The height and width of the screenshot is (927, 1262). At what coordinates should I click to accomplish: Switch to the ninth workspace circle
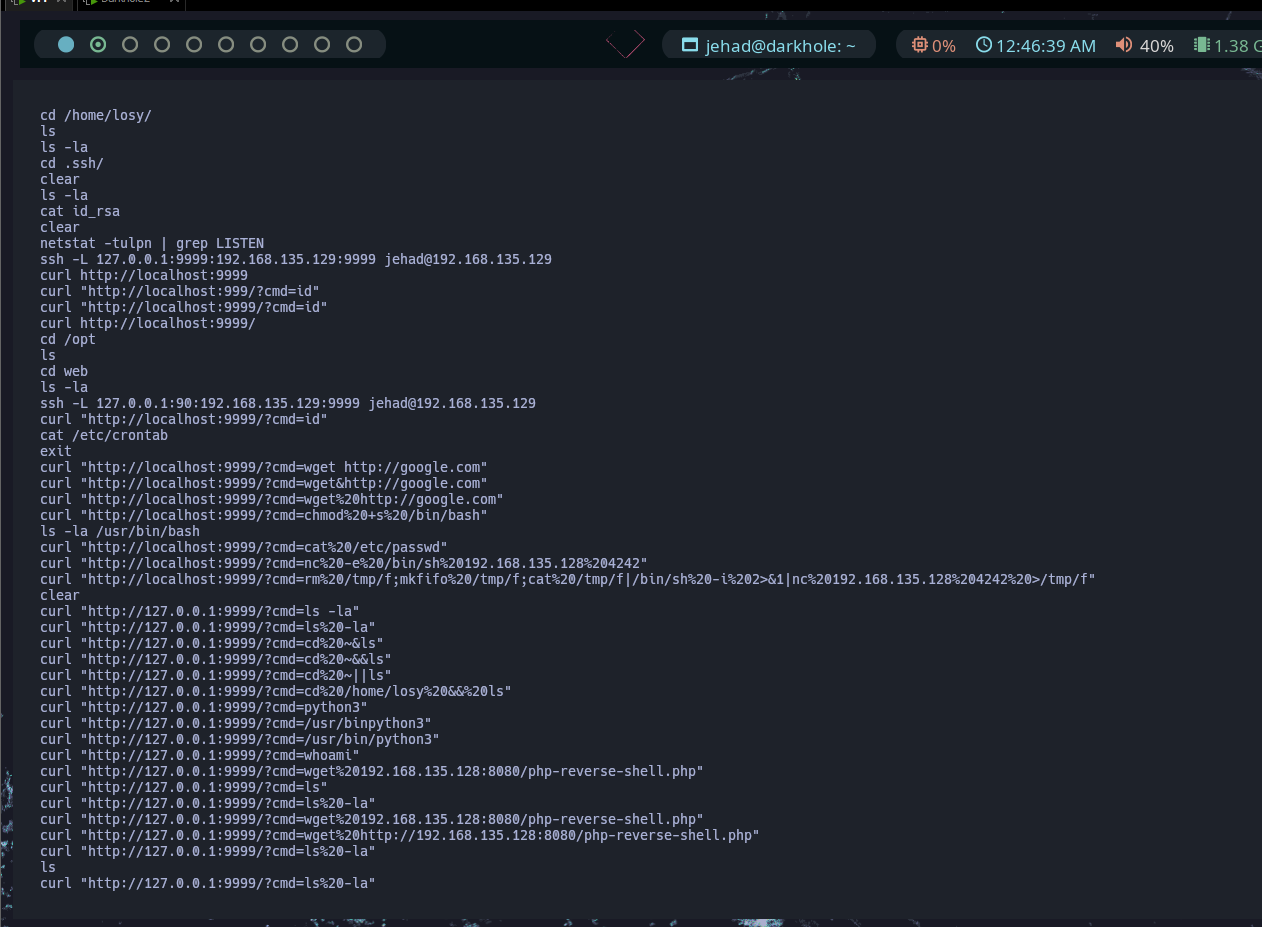[322, 44]
